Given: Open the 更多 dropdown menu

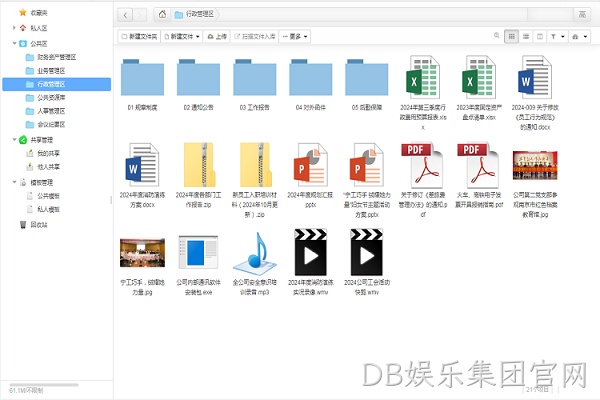Looking at the screenshot, I should 295,36.
